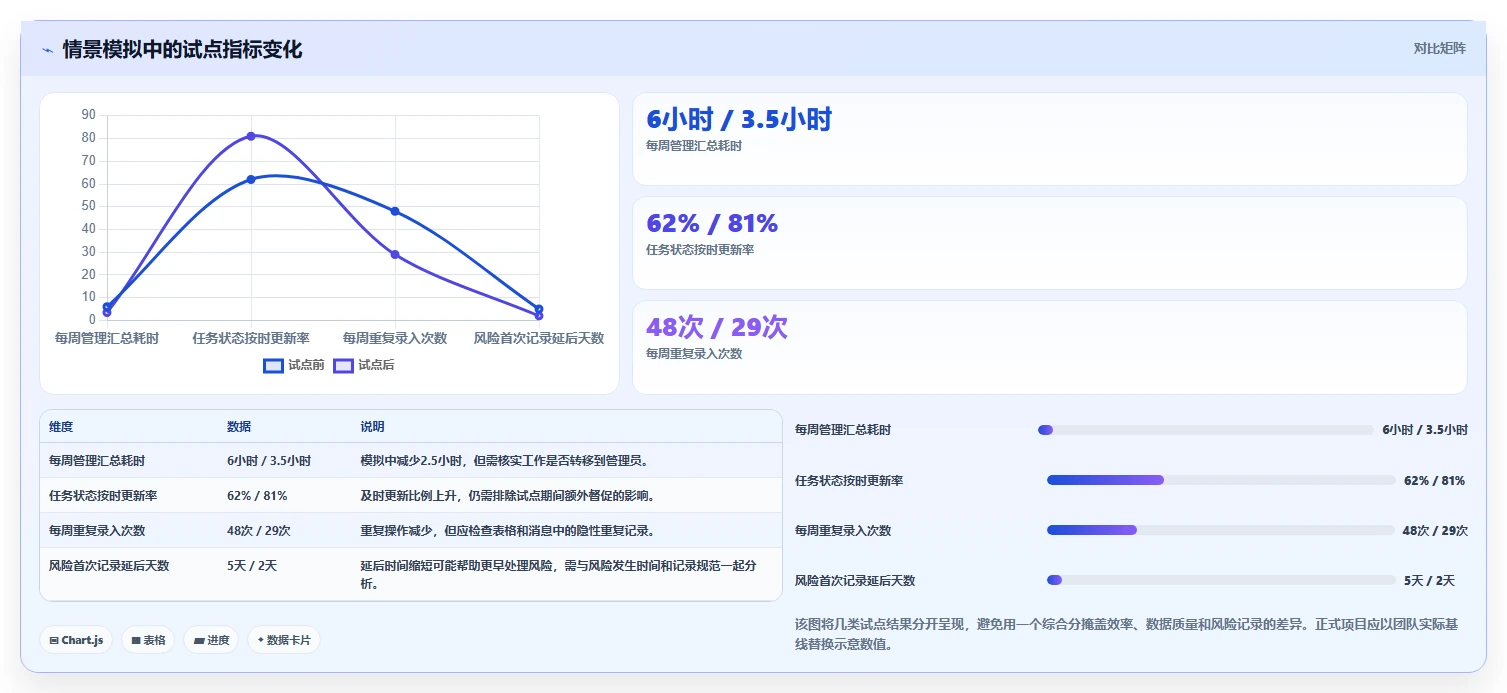
Task: Click the progress label 风险首次记录延后天数
Action: pyautogui.click(x=855, y=580)
